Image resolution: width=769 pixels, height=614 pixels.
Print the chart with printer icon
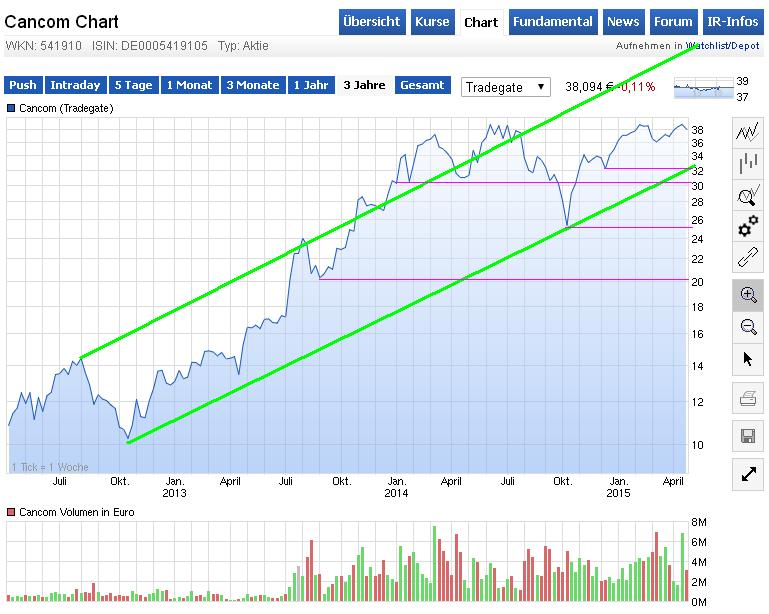(747, 399)
